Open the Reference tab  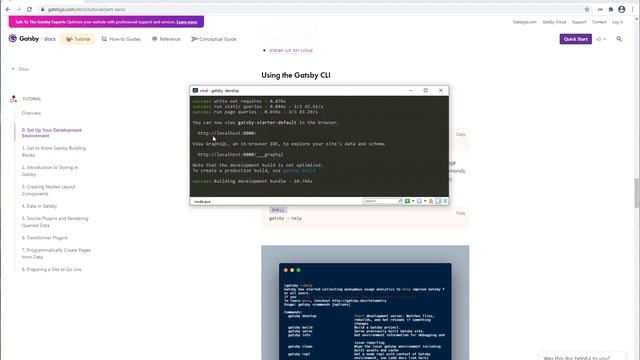(166, 39)
